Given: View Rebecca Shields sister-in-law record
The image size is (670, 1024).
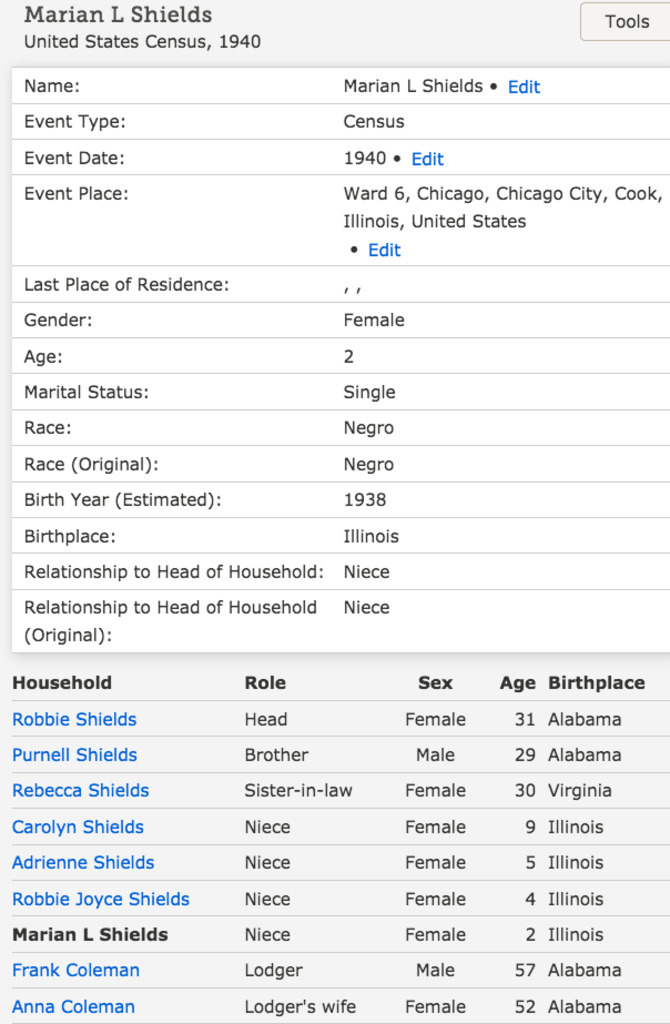Looking at the screenshot, I should [x=80, y=790].
